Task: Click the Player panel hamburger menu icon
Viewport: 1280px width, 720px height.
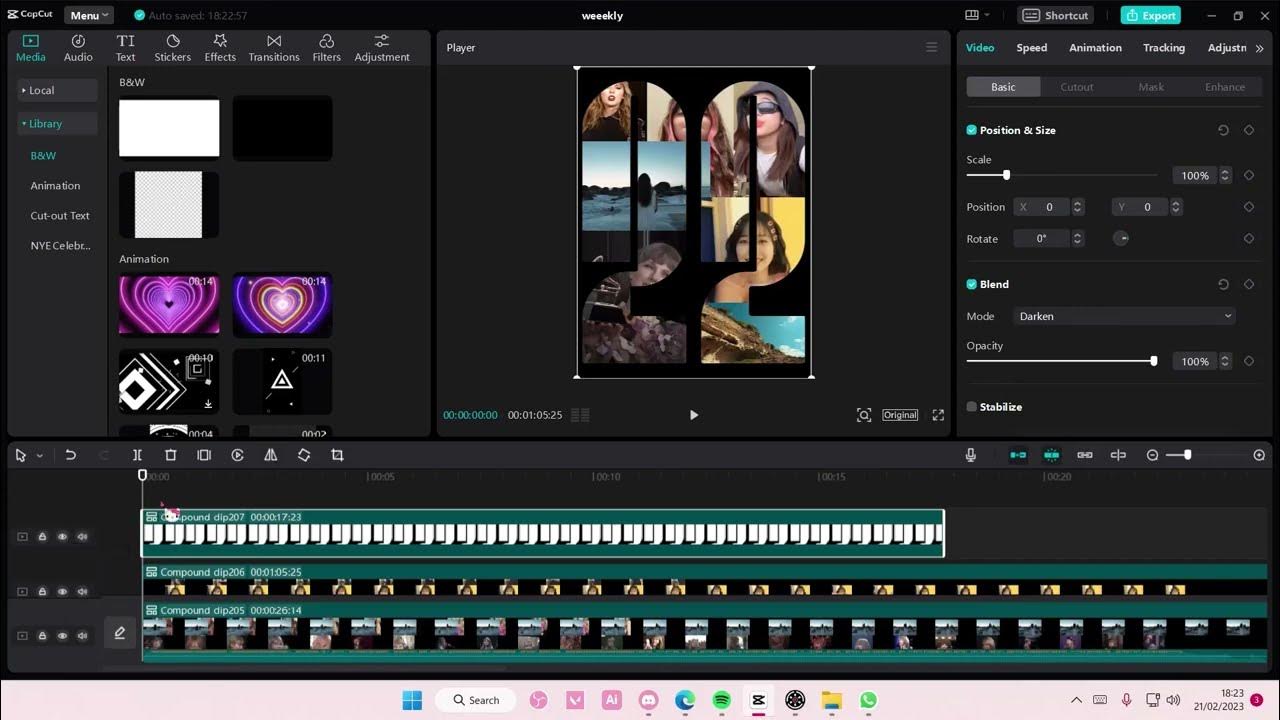Action: tap(931, 47)
